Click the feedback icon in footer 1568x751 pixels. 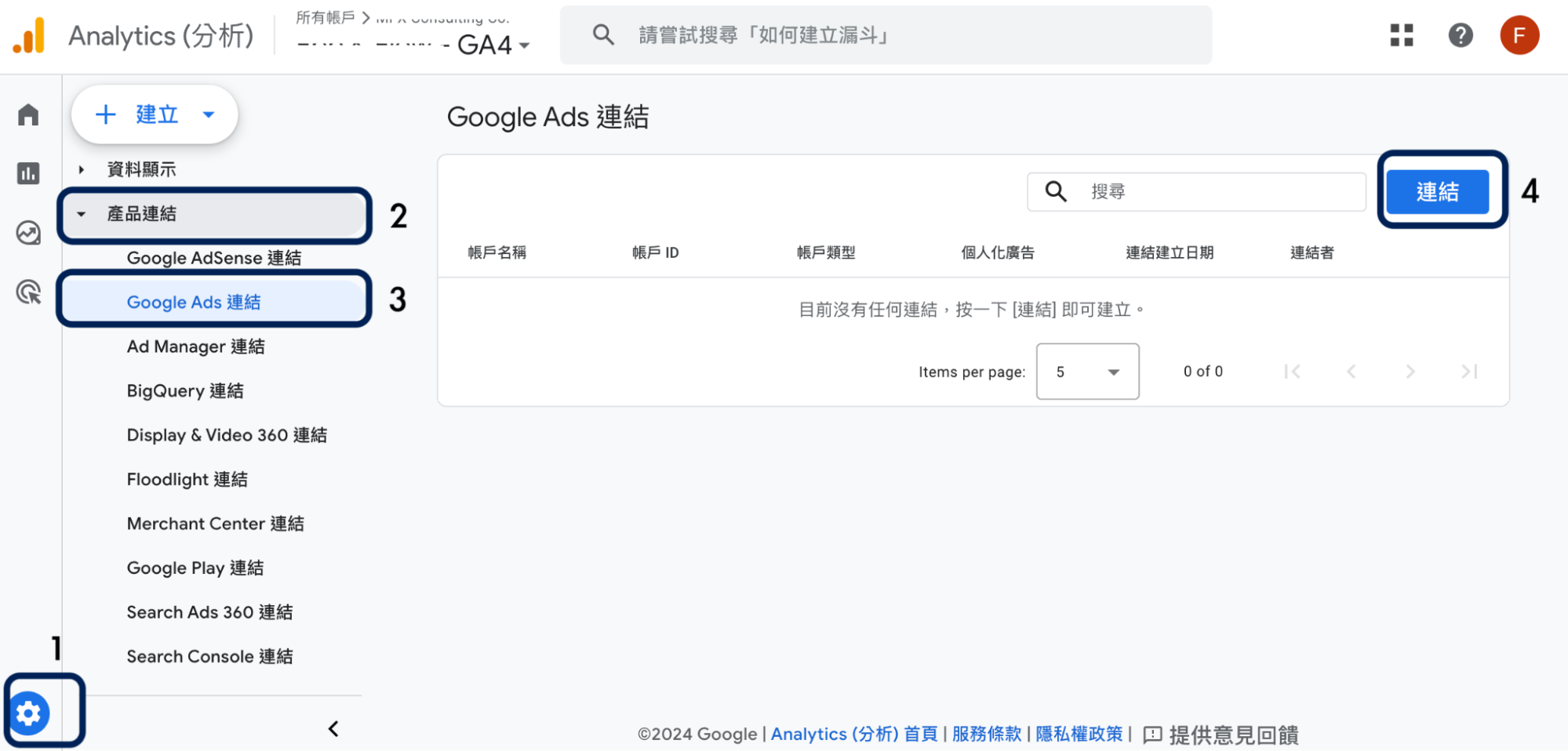click(x=1152, y=735)
